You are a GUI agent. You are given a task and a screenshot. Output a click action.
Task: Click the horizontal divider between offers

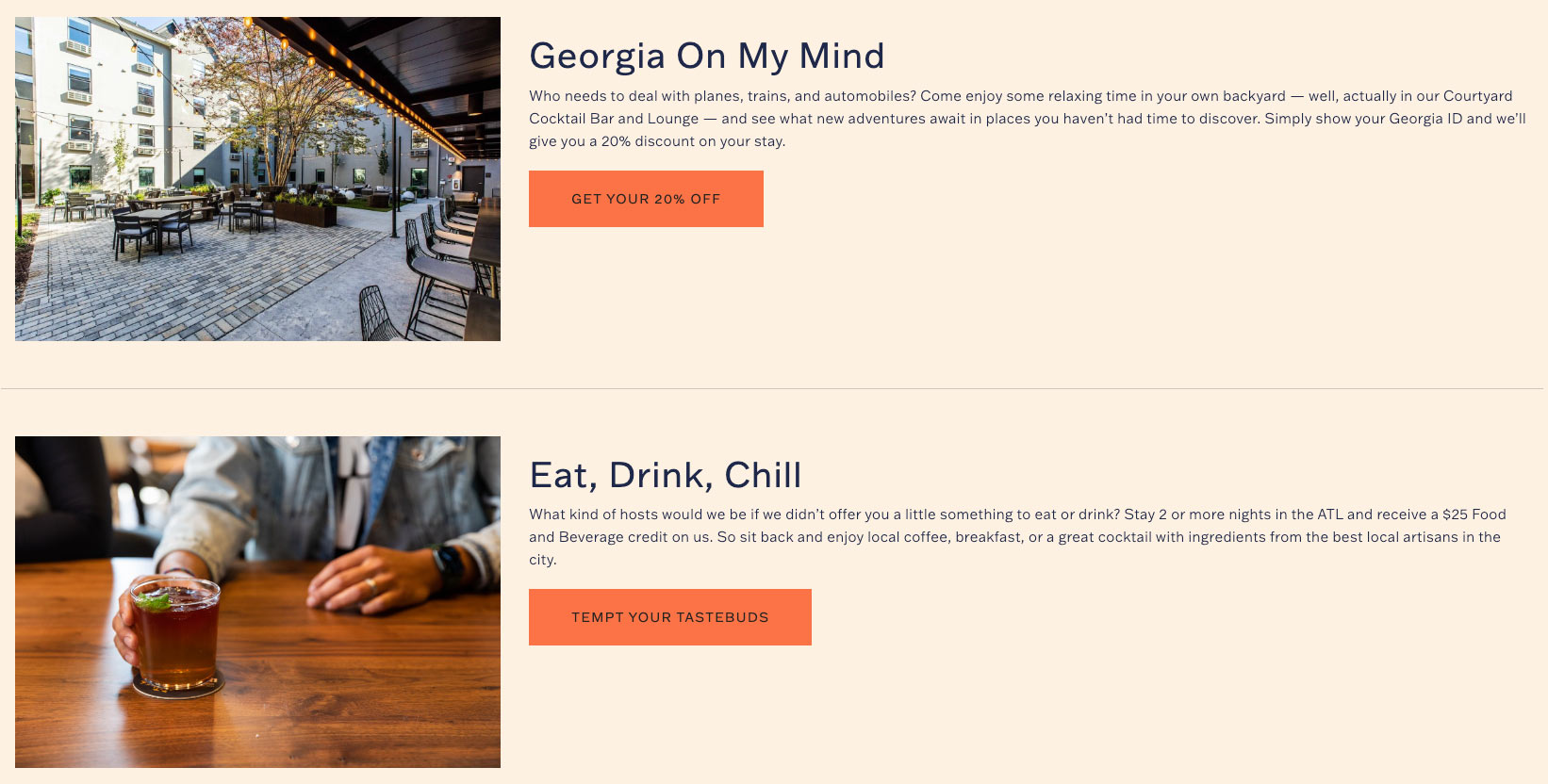(x=773, y=388)
